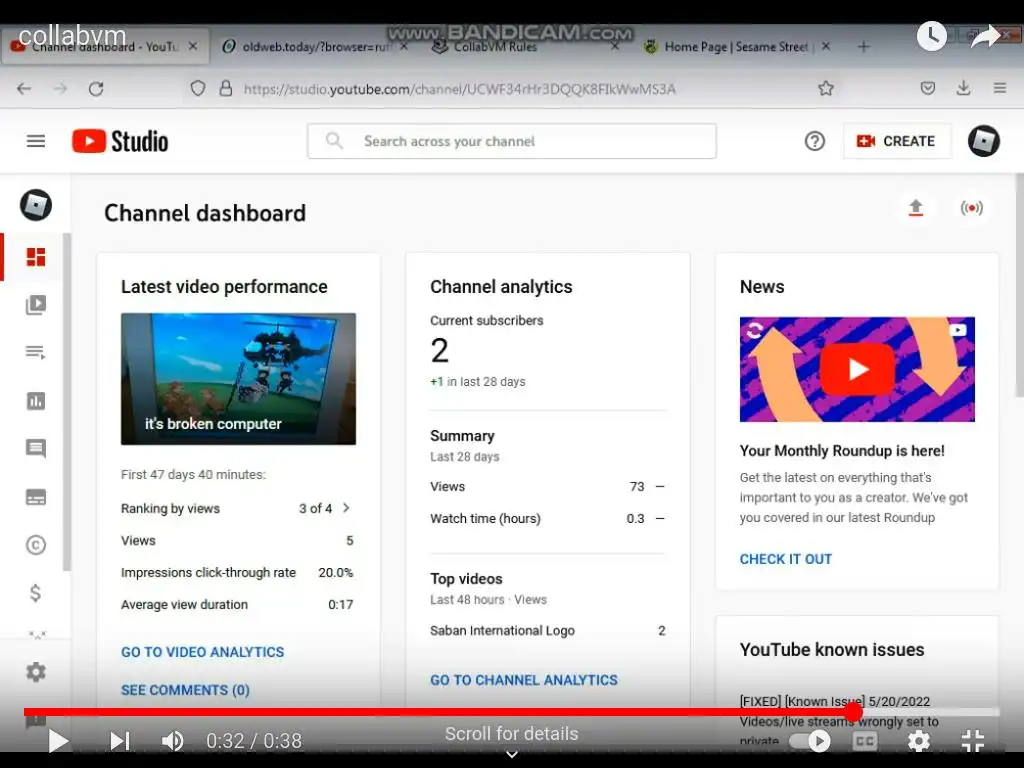Click GO TO VIDEO ANALYTICS link

click(202, 652)
